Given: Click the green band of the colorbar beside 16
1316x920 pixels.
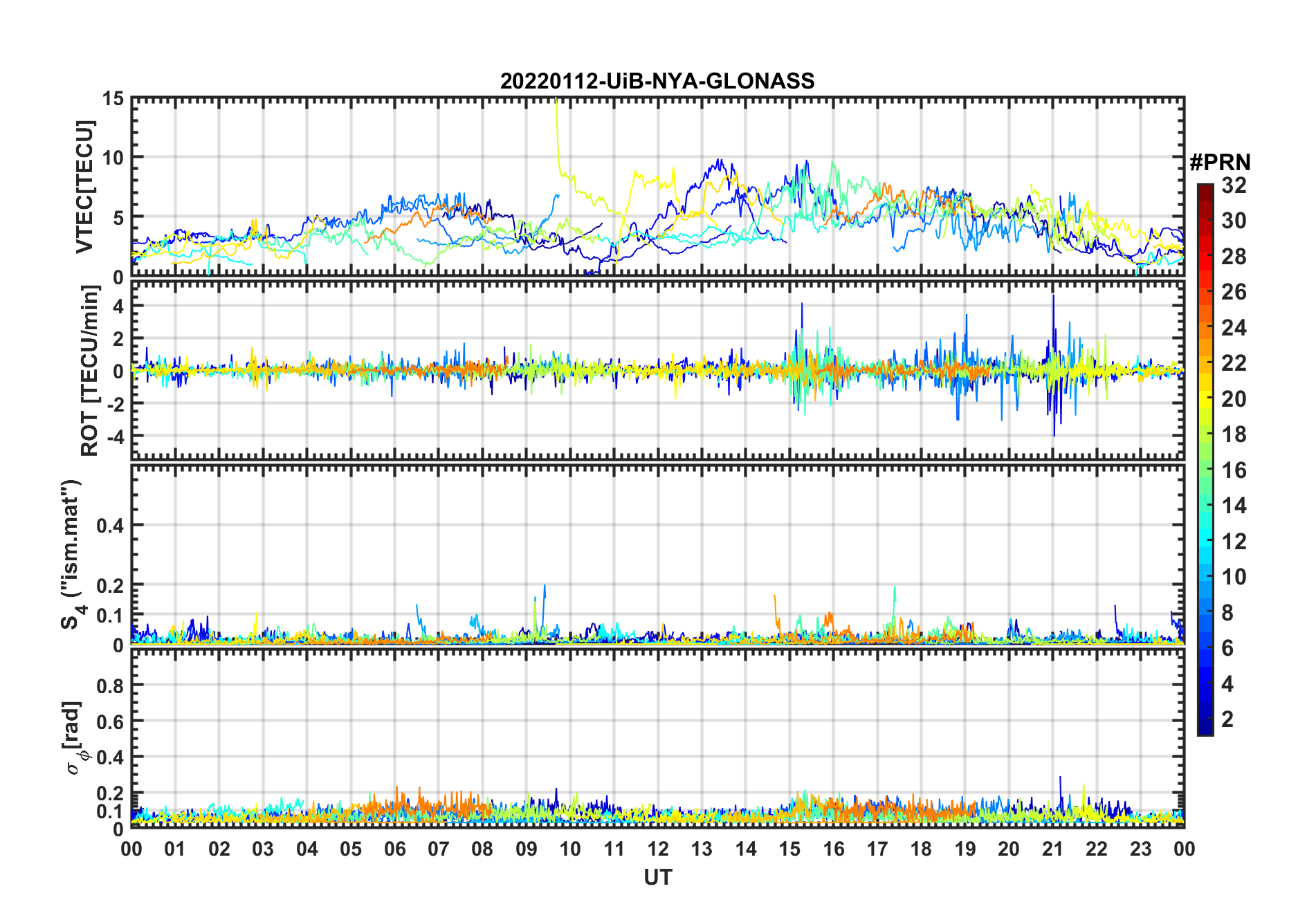Looking at the screenshot, I should (1205, 470).
